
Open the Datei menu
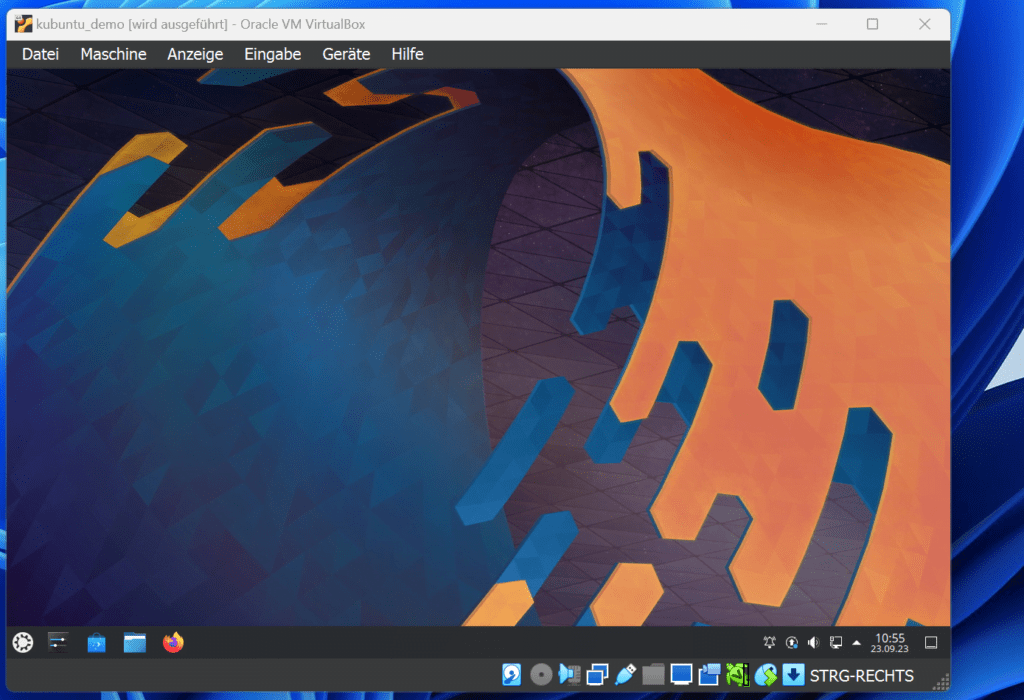point(40,54)
